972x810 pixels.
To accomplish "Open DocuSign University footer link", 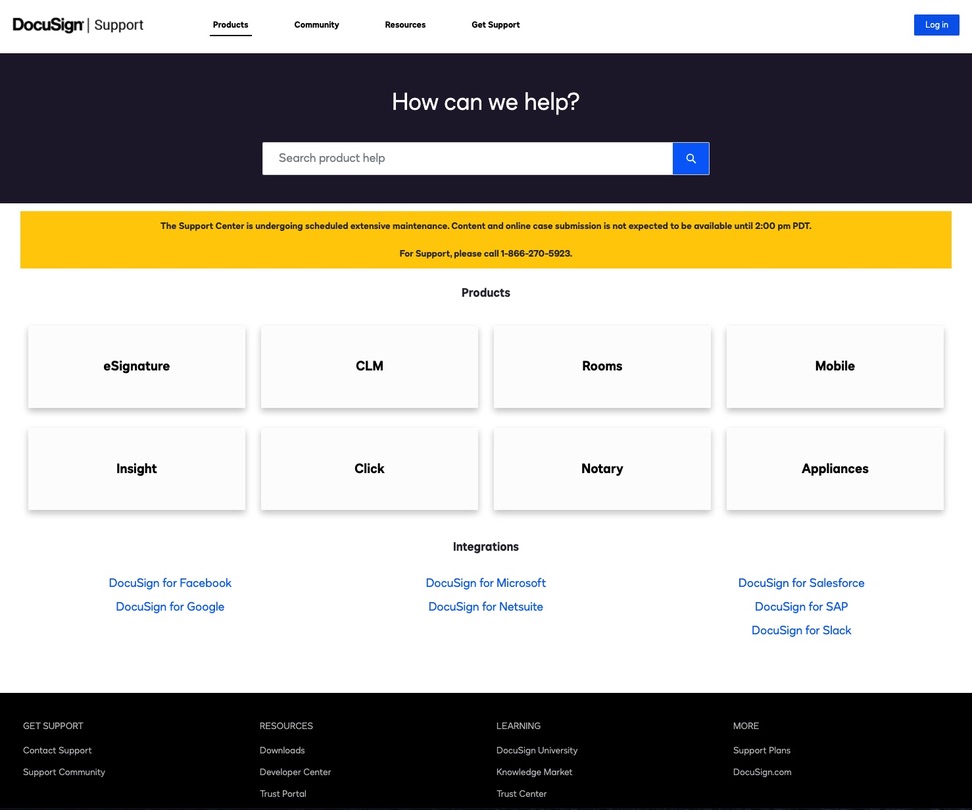I will point(537,751).
